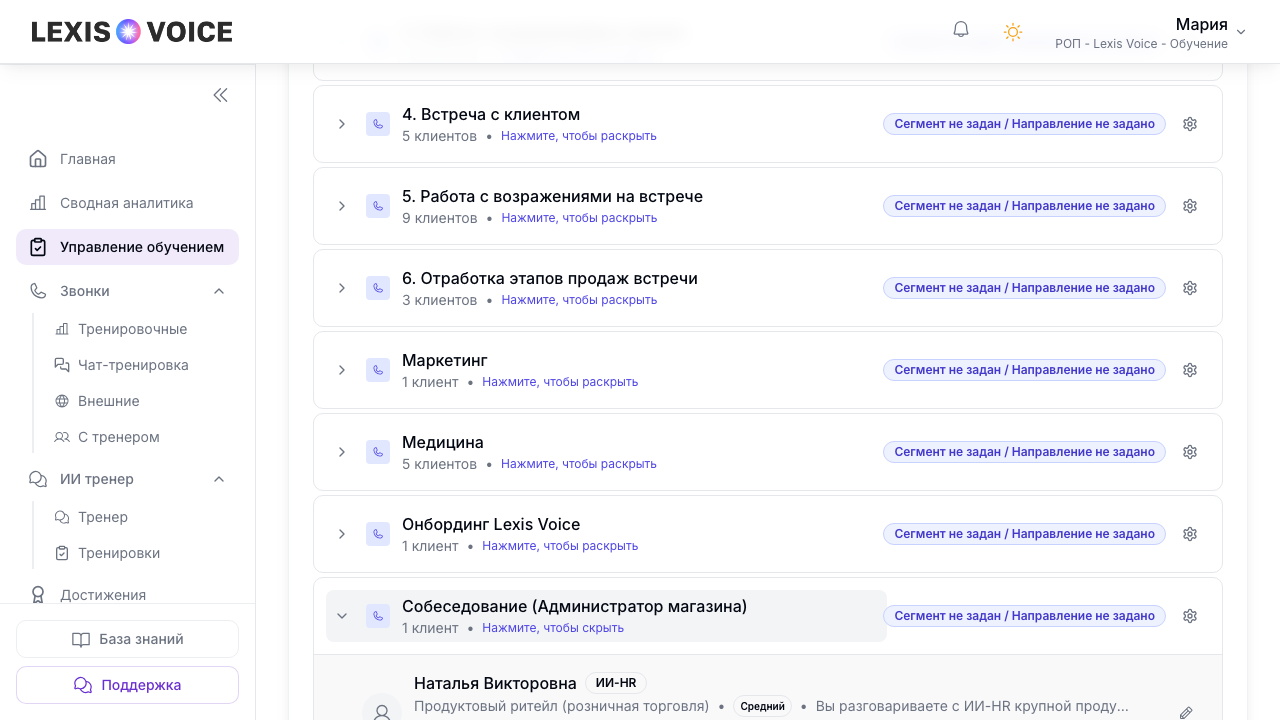
Task: Toggle light theme sun icon
Action: point(1013,32)
